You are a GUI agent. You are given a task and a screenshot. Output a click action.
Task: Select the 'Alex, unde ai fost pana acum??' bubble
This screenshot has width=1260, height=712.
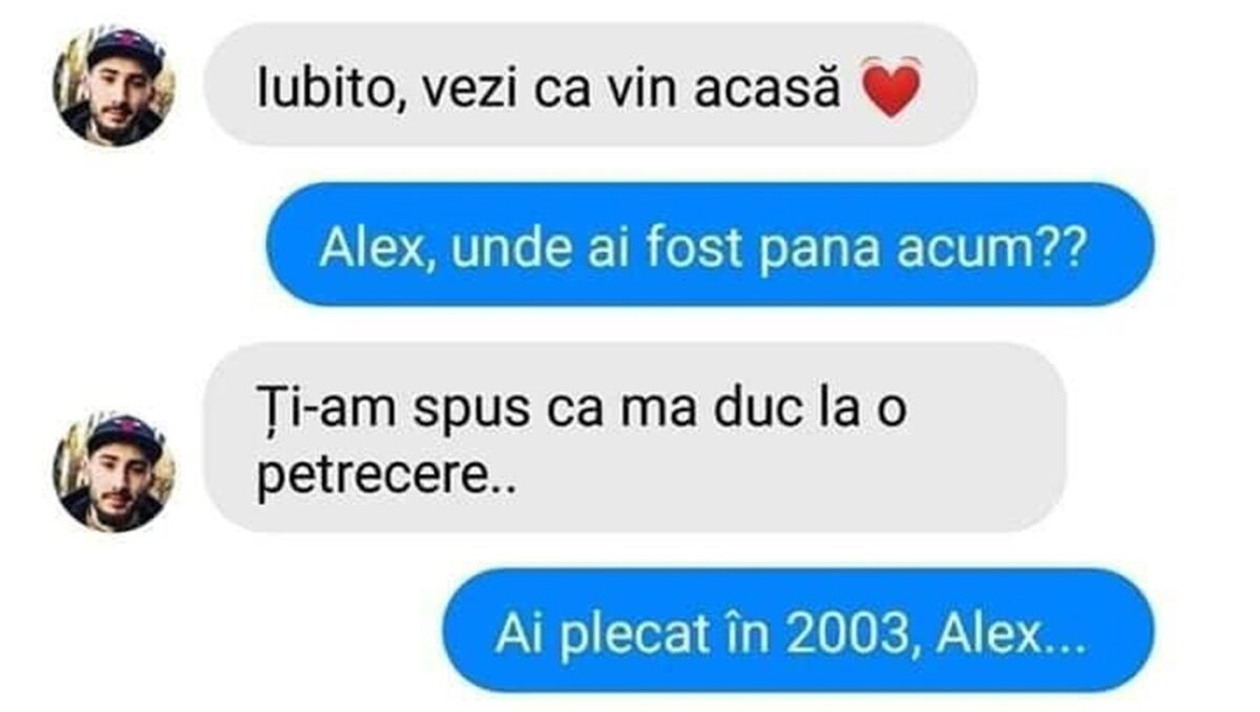[x=710, y=244]
